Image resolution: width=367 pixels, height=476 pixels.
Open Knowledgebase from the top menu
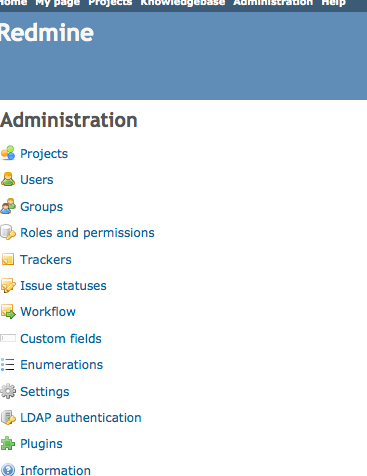[183, 3]
